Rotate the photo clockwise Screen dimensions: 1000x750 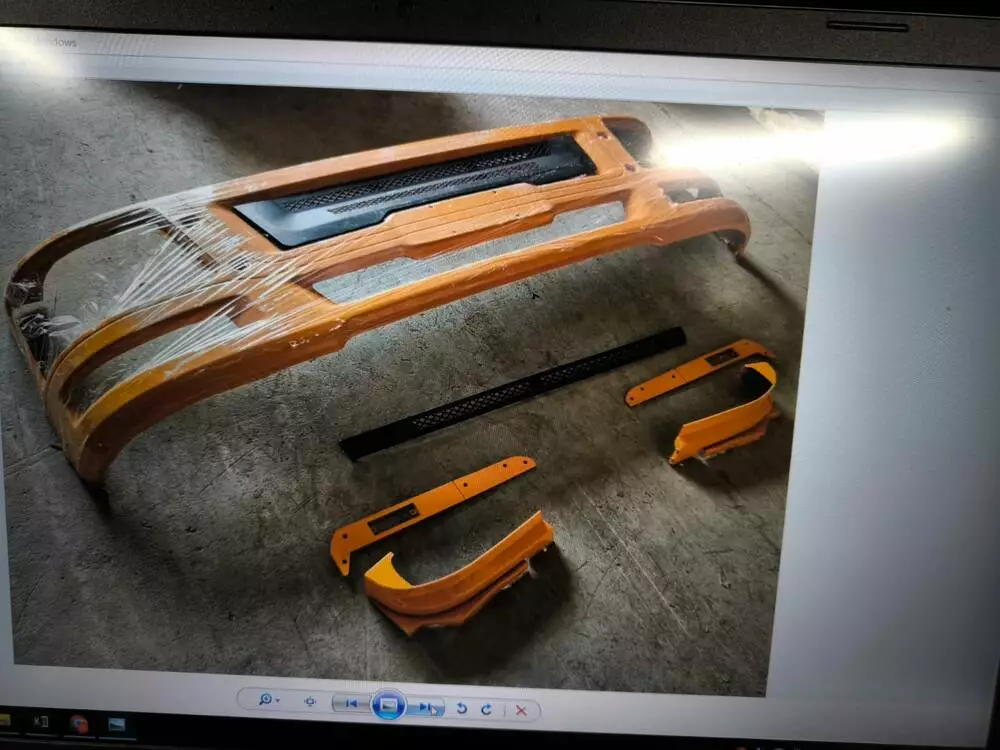coord(486,709)
